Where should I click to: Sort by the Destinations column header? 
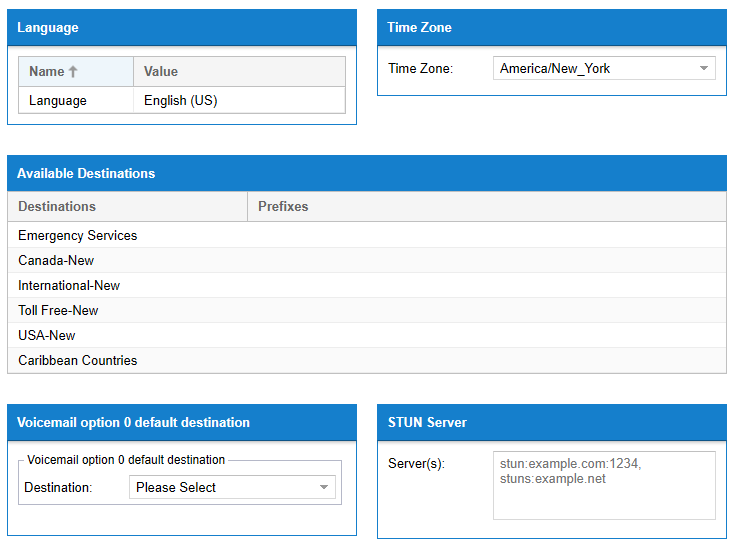(57, 207)
